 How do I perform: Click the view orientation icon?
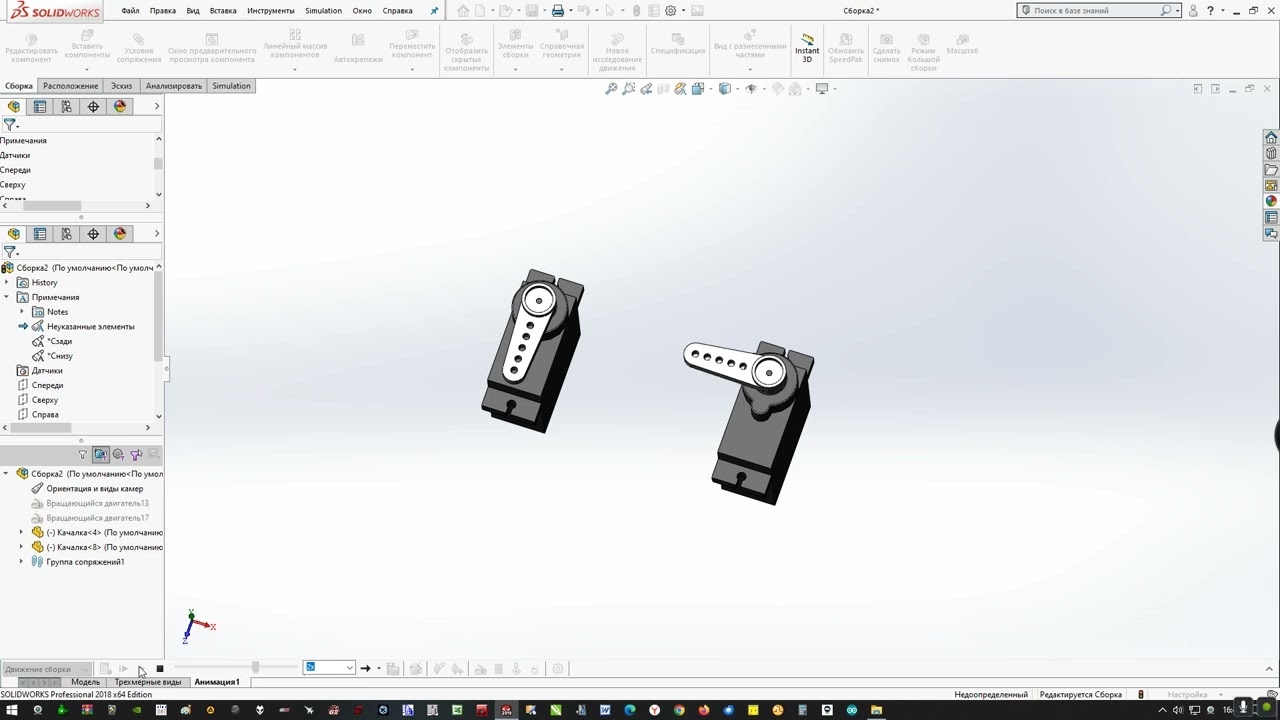click(x=698, y=89)
